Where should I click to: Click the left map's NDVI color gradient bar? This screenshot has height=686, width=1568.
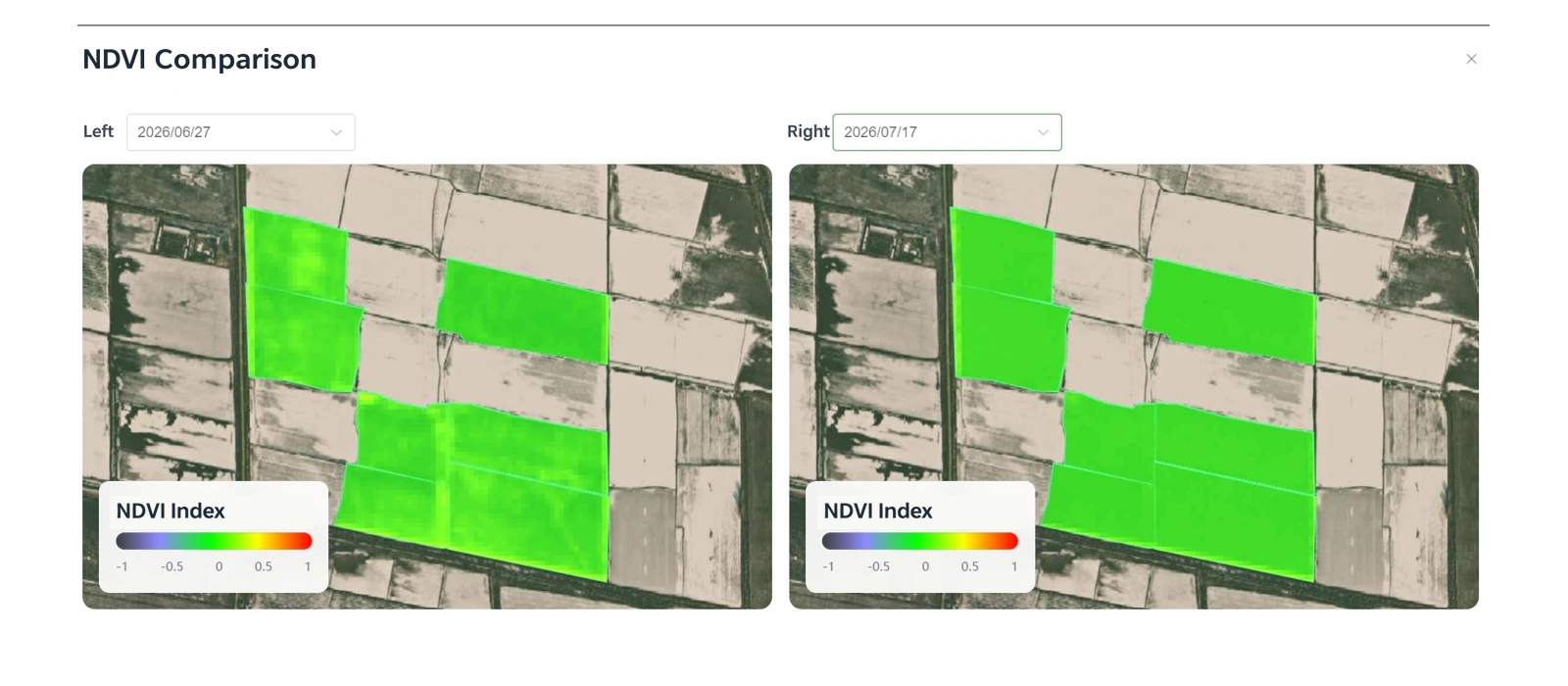(214, 541)
